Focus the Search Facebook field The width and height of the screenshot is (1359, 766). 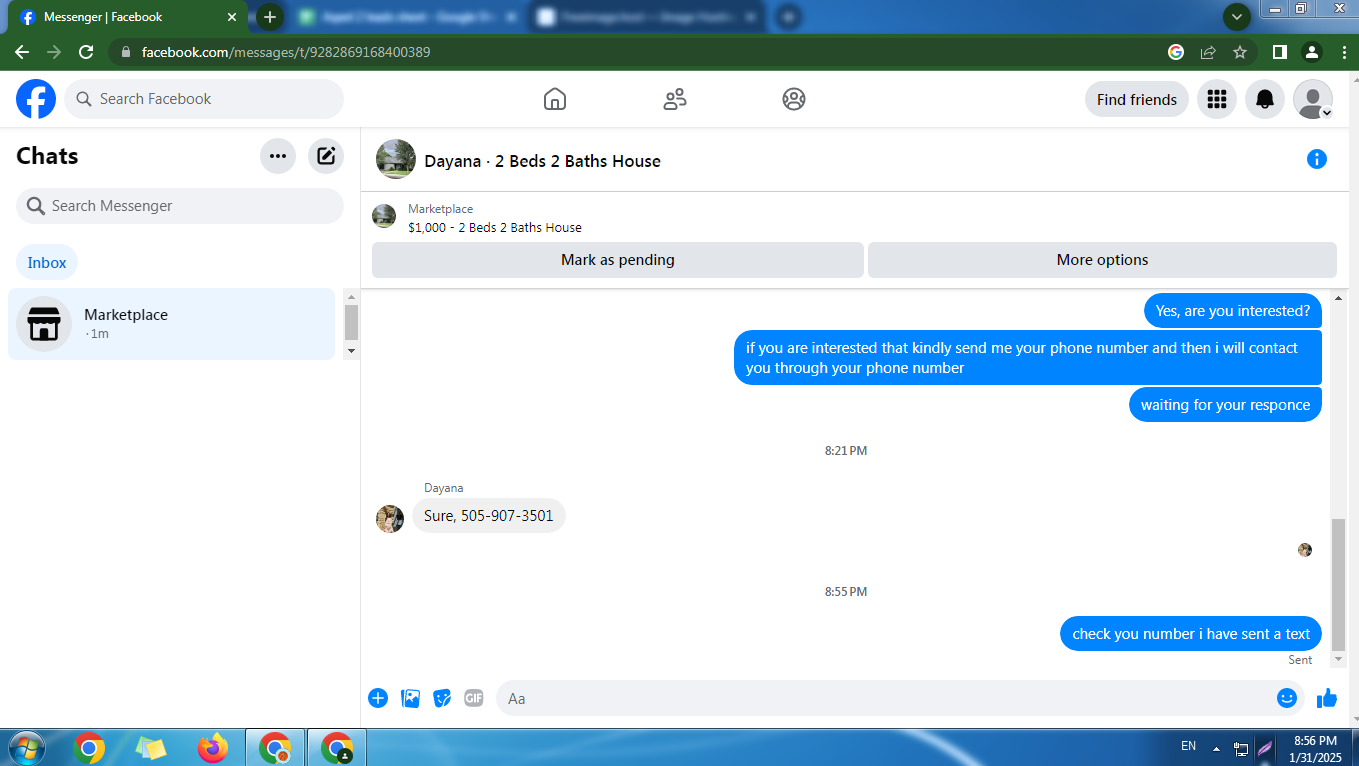pyautogui.click(x=204, y=99)
